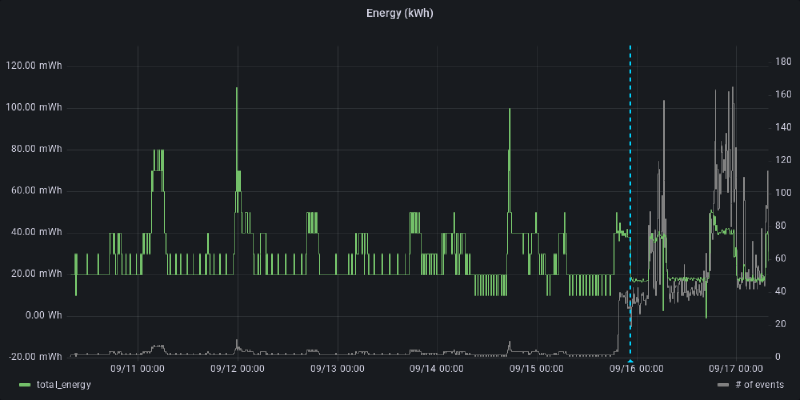Click the 120.00 mWh y-axis label
Viewport: 800px width, 400px height.
click(34, 66)
